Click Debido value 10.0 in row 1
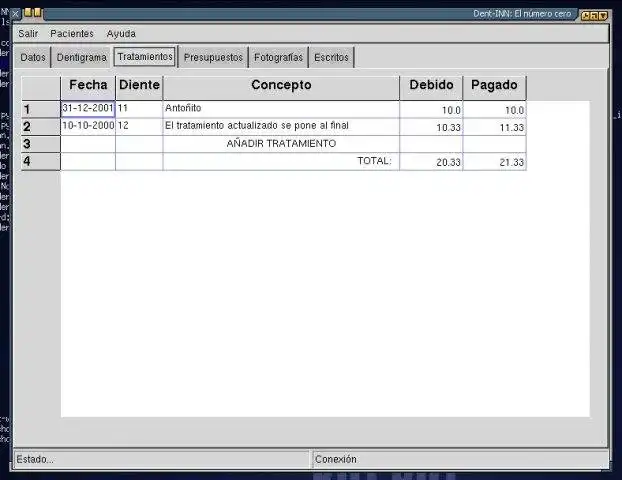This screenshot has width=622, height=480. click(431, 110)
